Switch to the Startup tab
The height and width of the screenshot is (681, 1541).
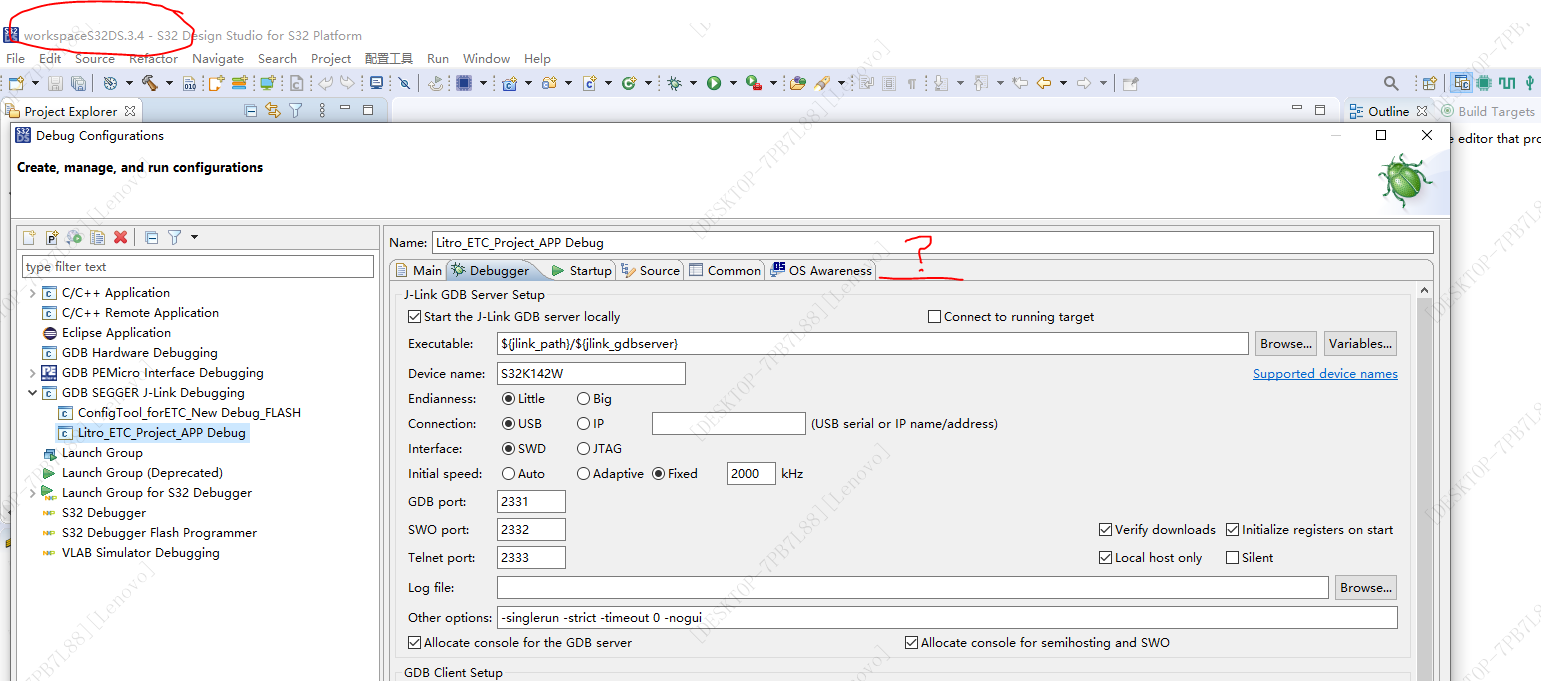[581, 271]
